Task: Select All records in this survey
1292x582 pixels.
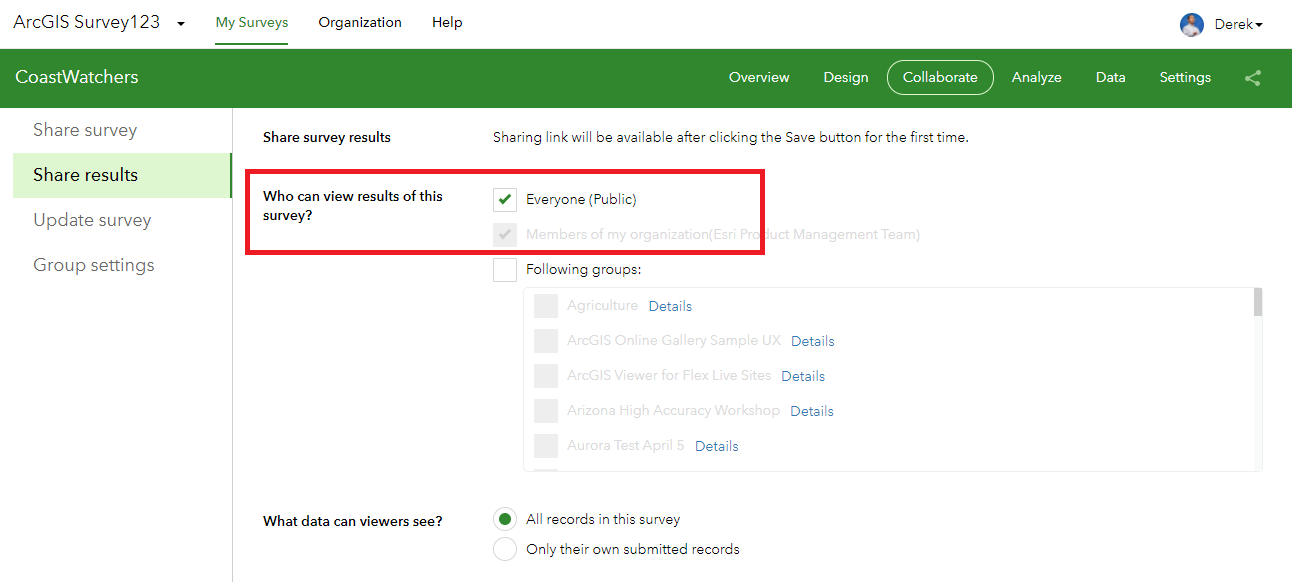Action: coord(507,519)
